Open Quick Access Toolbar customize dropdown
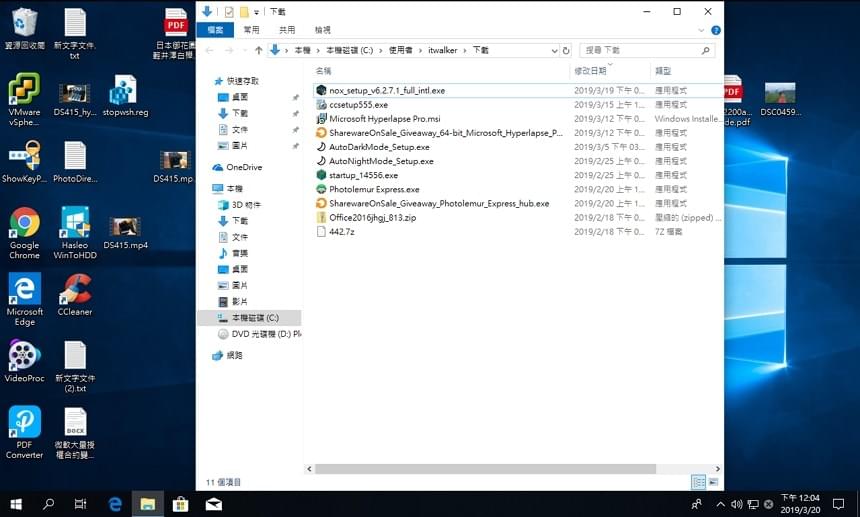Image resolution: width=860 pixels, height=517 pixels. [x=257, y=12]
